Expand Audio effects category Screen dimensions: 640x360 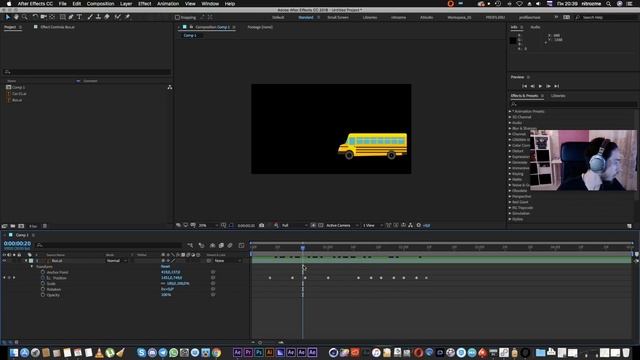coord(510,123)
